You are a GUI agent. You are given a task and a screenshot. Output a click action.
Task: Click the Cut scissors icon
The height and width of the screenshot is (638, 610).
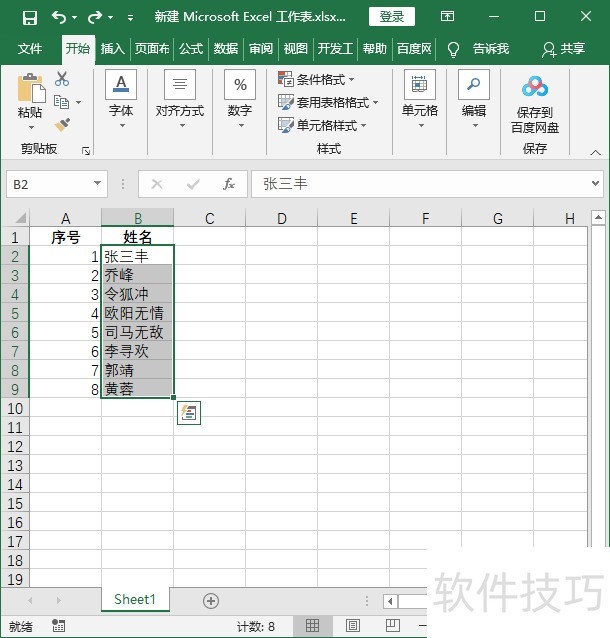point(62,79)
